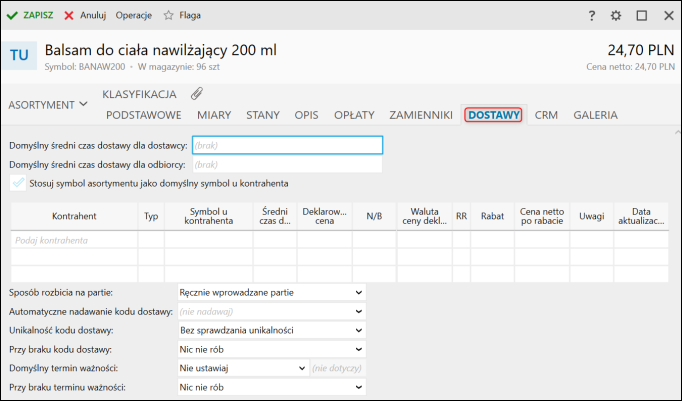The width and height of the screenshot is (682, 401).
Task: Click the N/B column header
Action: 374,216
